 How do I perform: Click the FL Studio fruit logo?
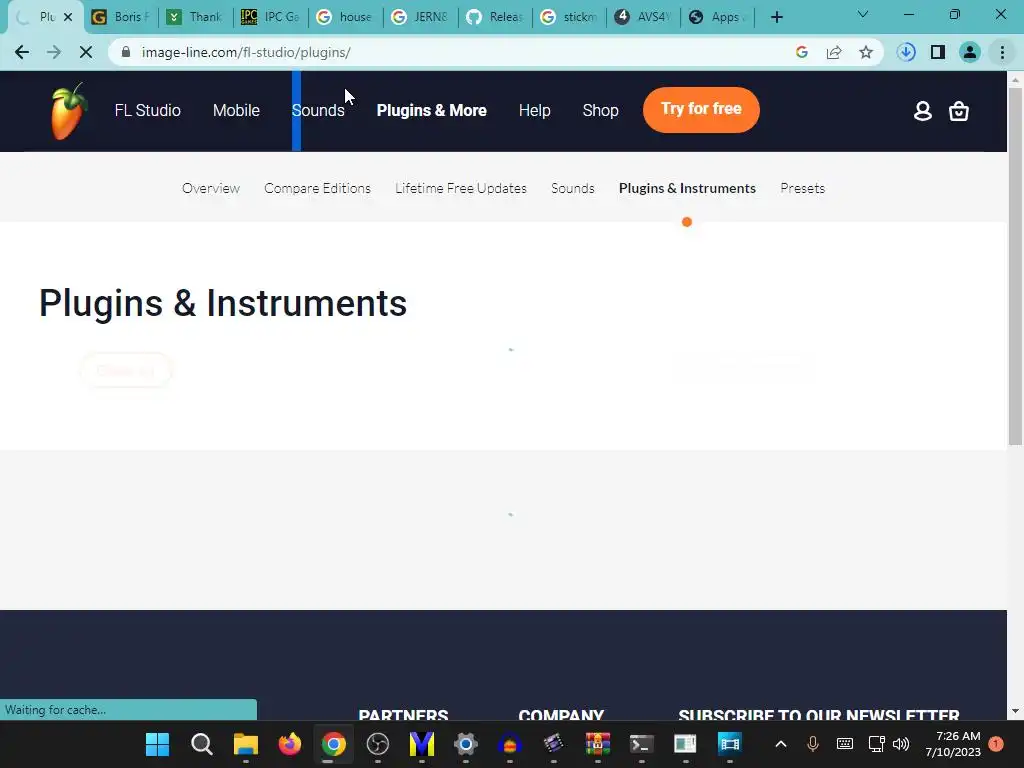[x=69, y=111]
